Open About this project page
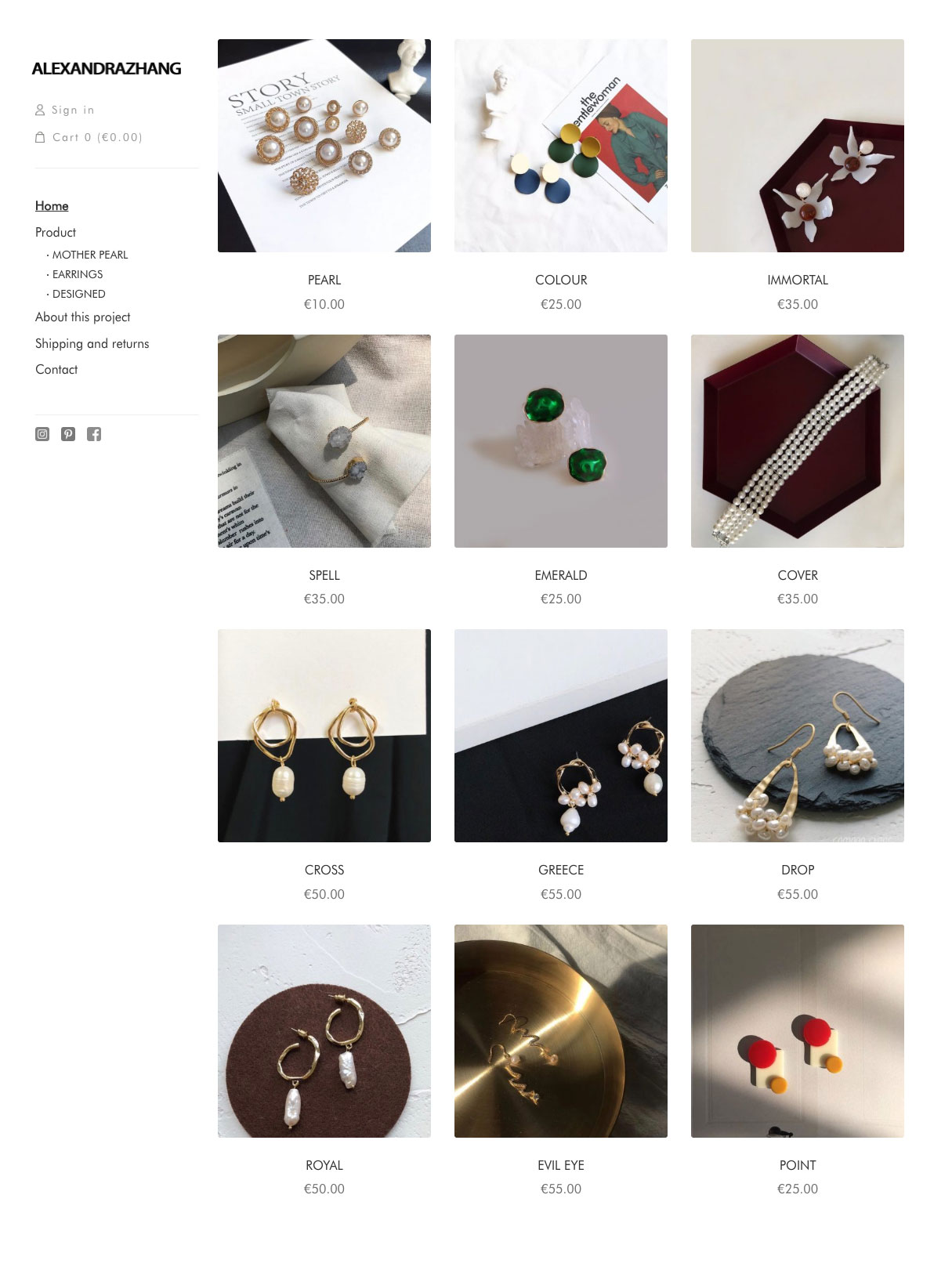The height and width of the screenshot is (1285, 952). click(83, 317)
